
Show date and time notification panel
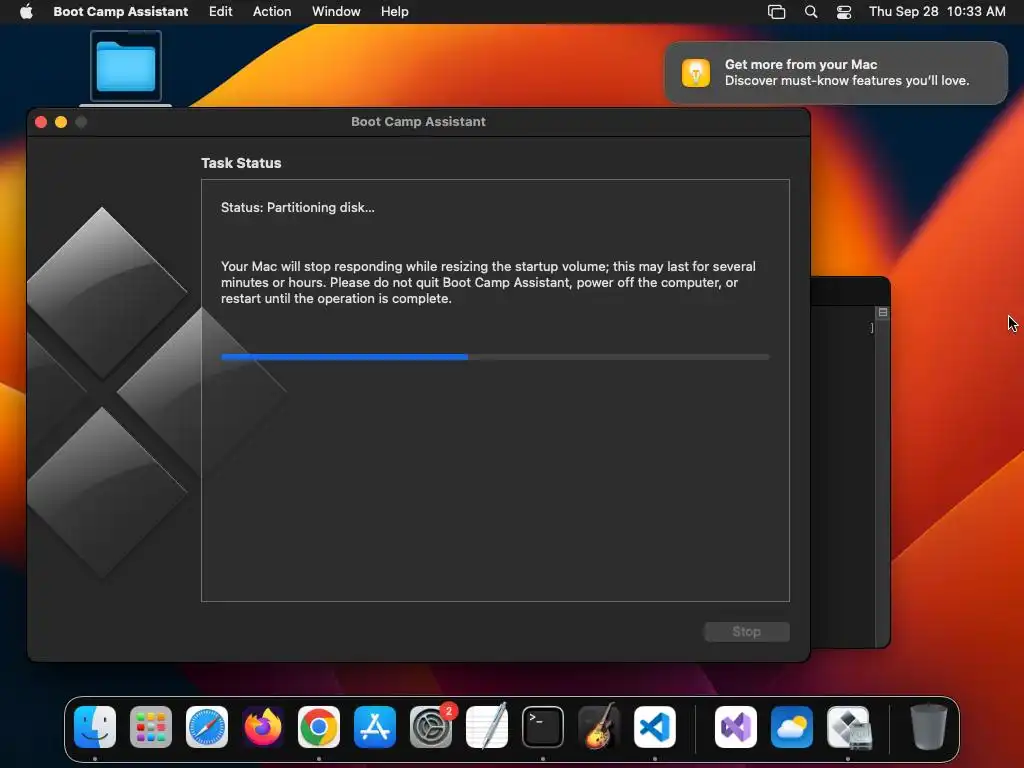(x=937, y=11)
